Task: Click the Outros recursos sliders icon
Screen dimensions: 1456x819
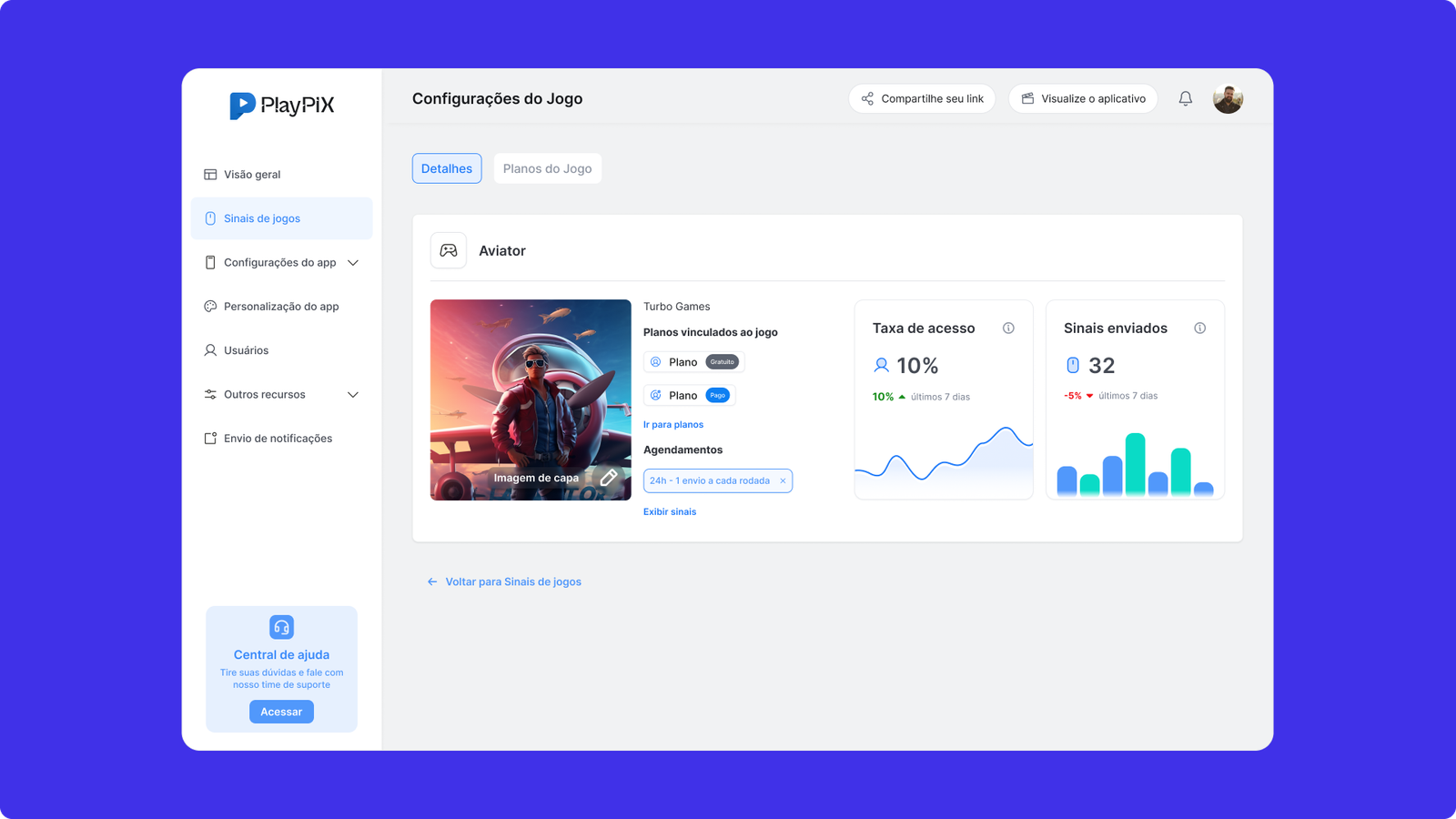Action: pos(210,394)
